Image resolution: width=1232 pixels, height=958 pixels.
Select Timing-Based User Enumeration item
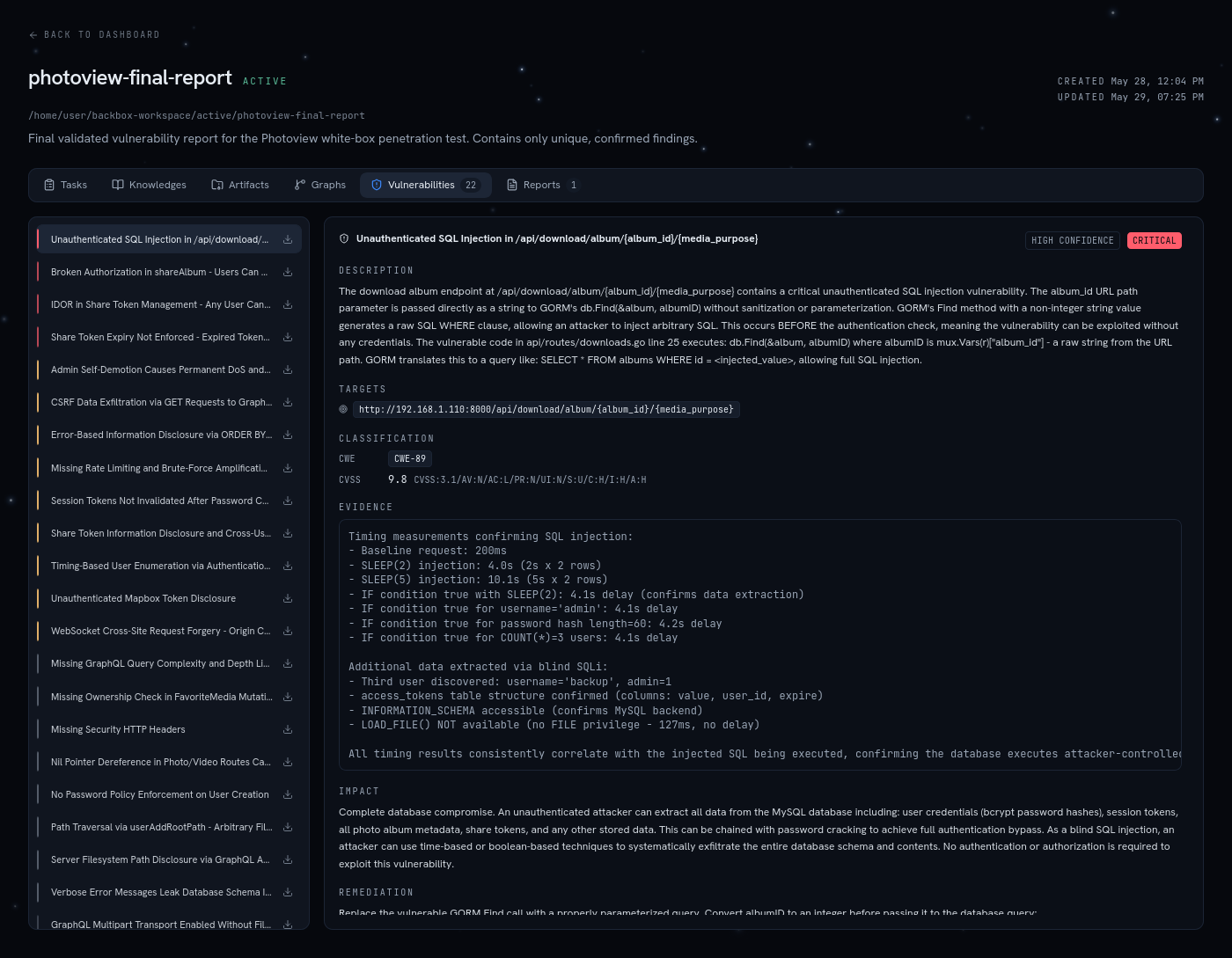coord(169,566)
